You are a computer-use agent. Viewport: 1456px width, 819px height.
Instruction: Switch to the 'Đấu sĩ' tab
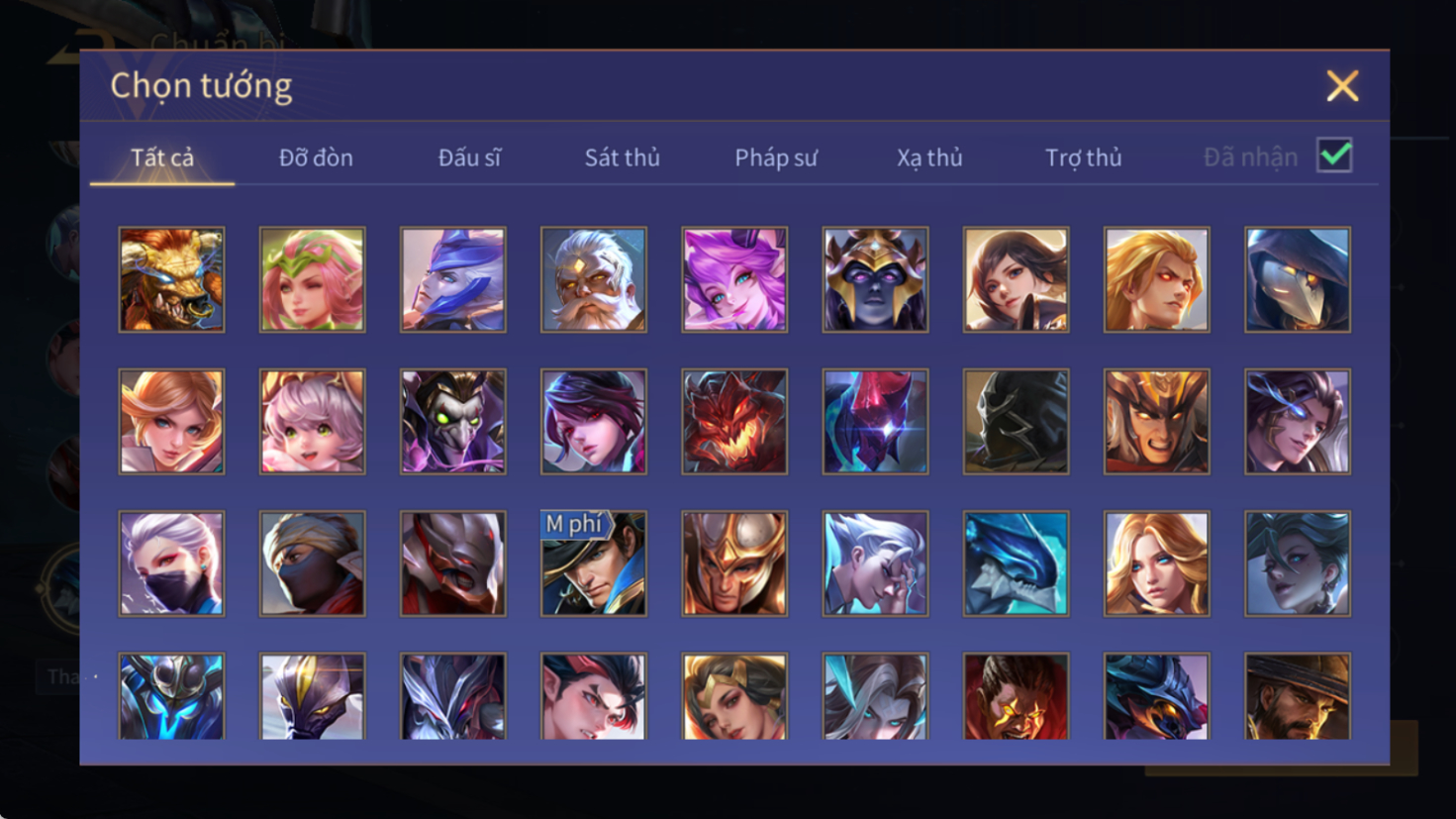[469, 157]
